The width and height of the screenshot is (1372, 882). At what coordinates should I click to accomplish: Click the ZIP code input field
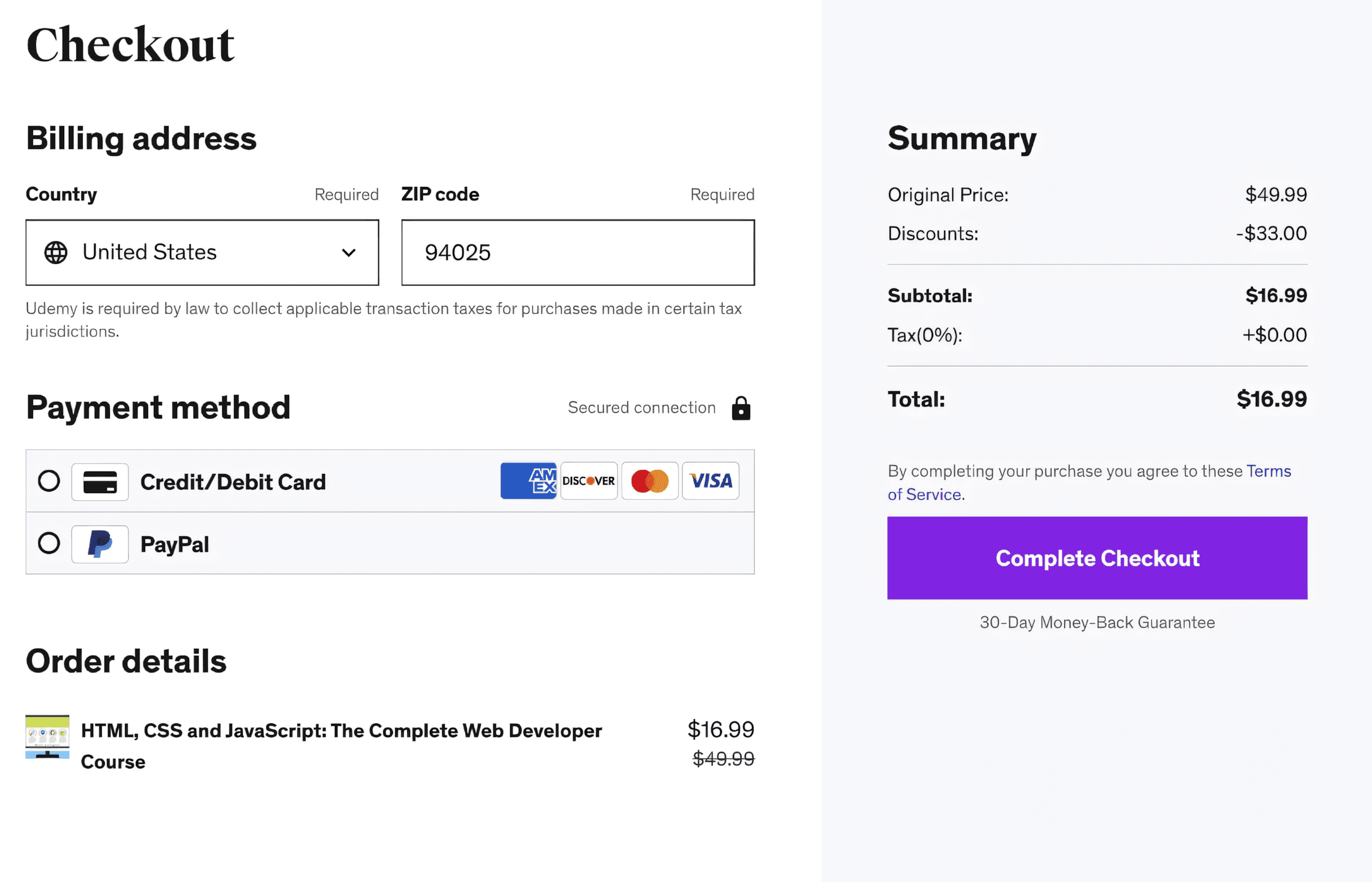[x=577, y=253]
